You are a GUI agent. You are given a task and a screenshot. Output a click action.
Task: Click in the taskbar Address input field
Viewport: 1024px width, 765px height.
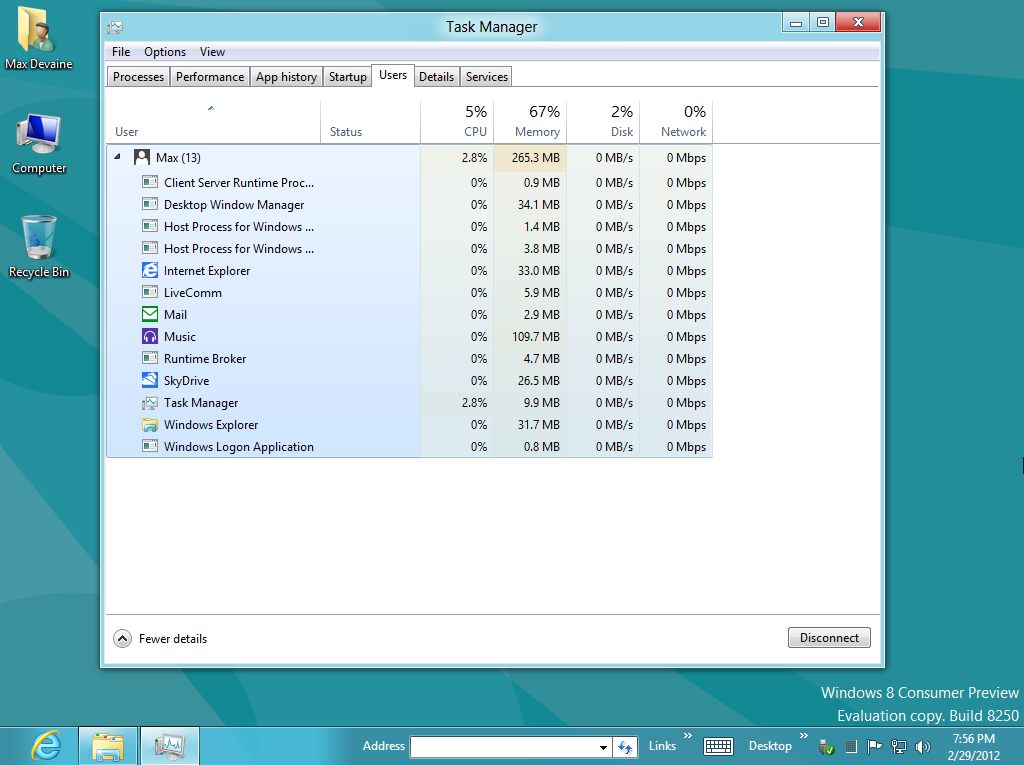click(503, 747)
